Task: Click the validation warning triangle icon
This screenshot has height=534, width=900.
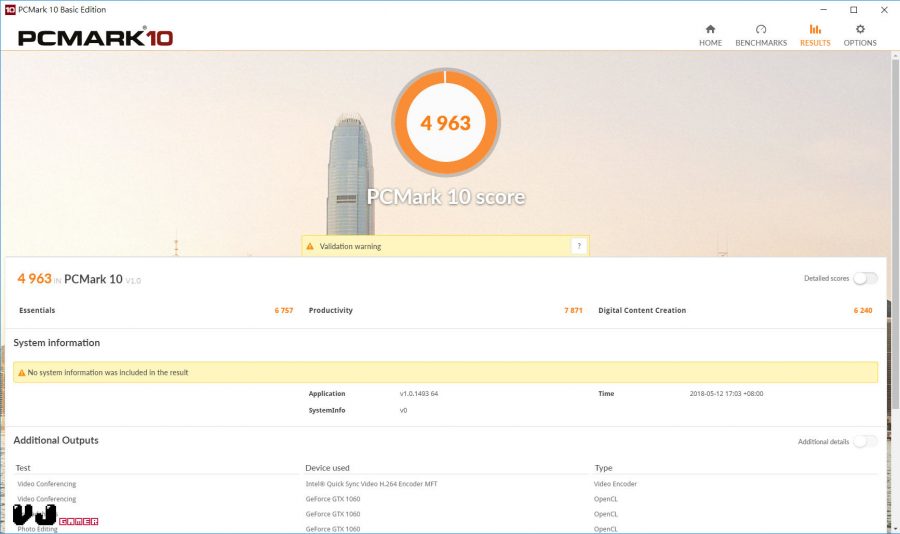Action: pos(310,246)
